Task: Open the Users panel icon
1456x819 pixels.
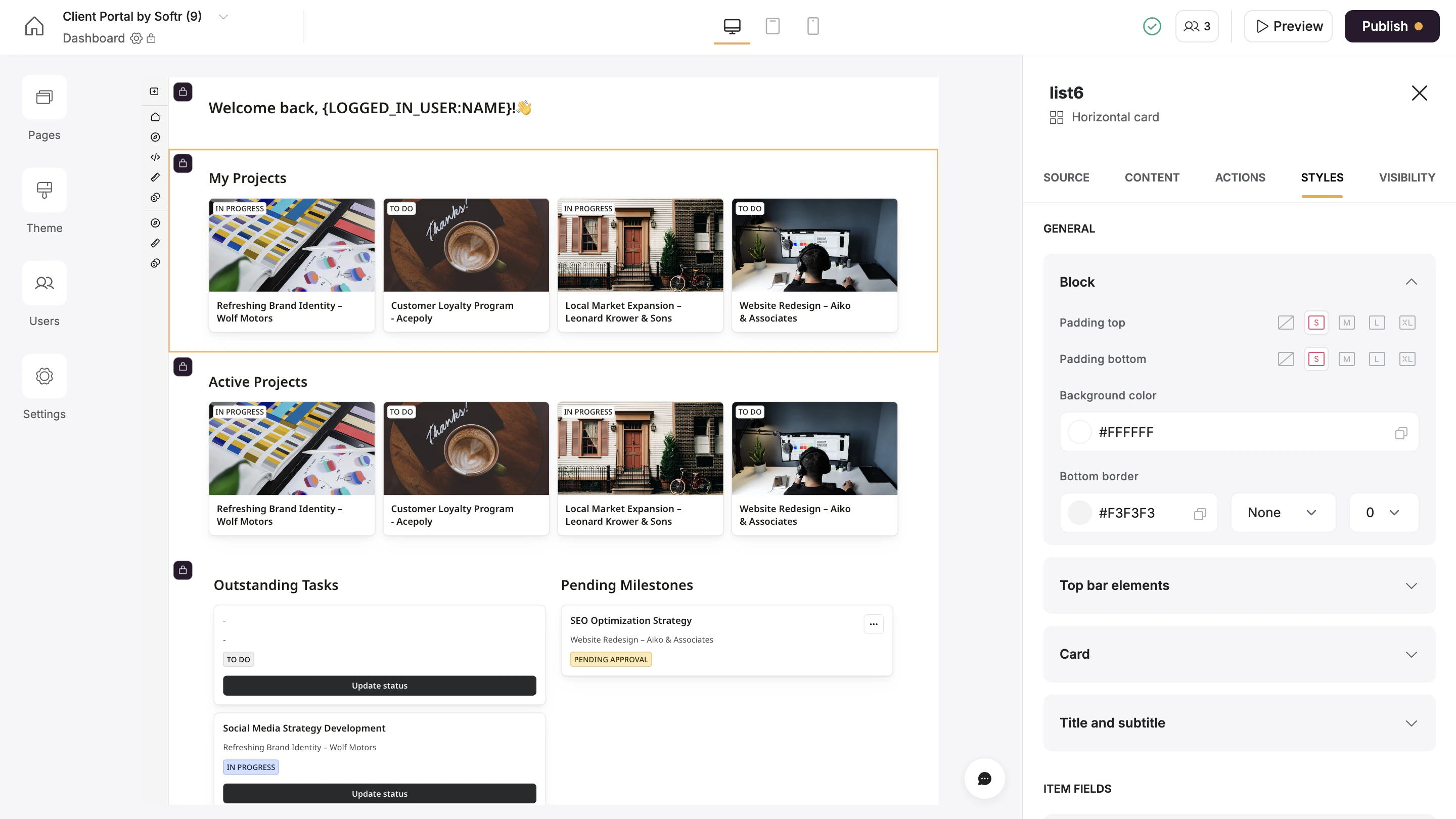Action: 44,283
